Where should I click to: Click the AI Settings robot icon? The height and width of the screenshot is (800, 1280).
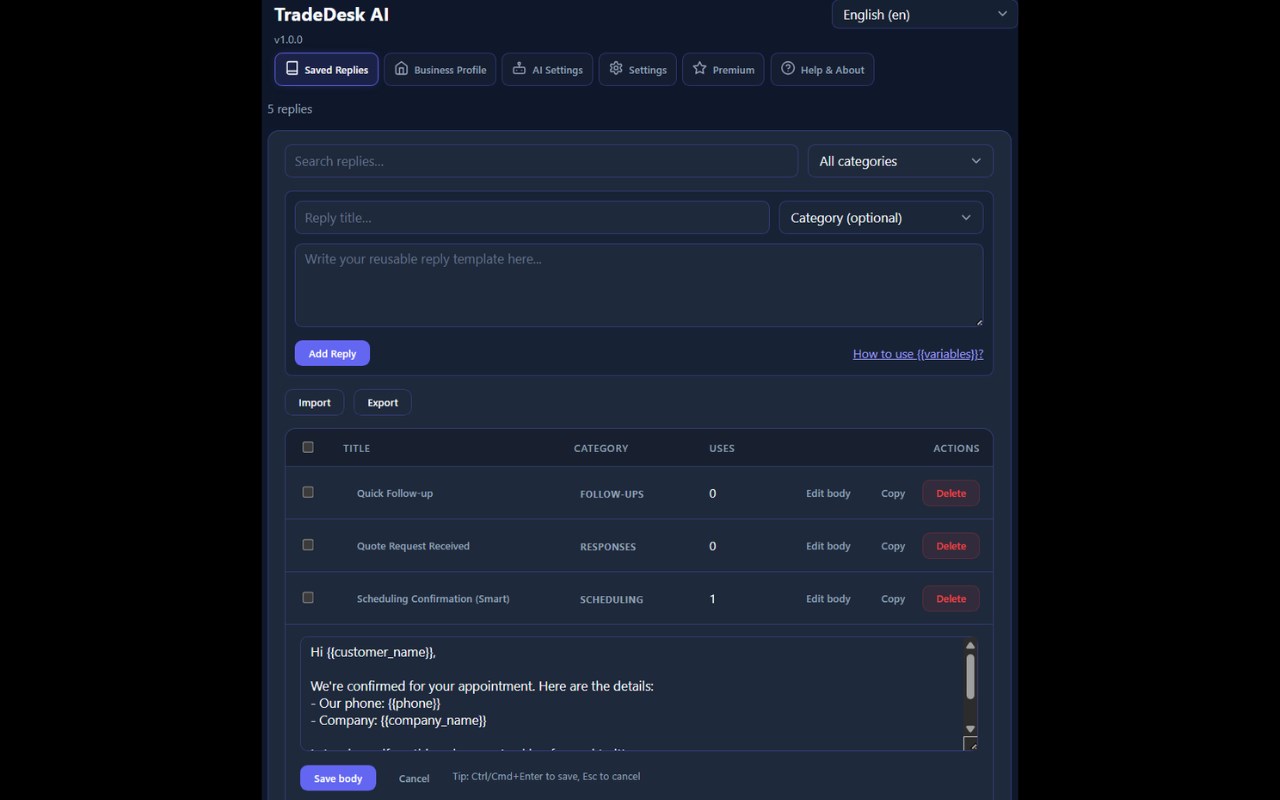click(519, 69)
